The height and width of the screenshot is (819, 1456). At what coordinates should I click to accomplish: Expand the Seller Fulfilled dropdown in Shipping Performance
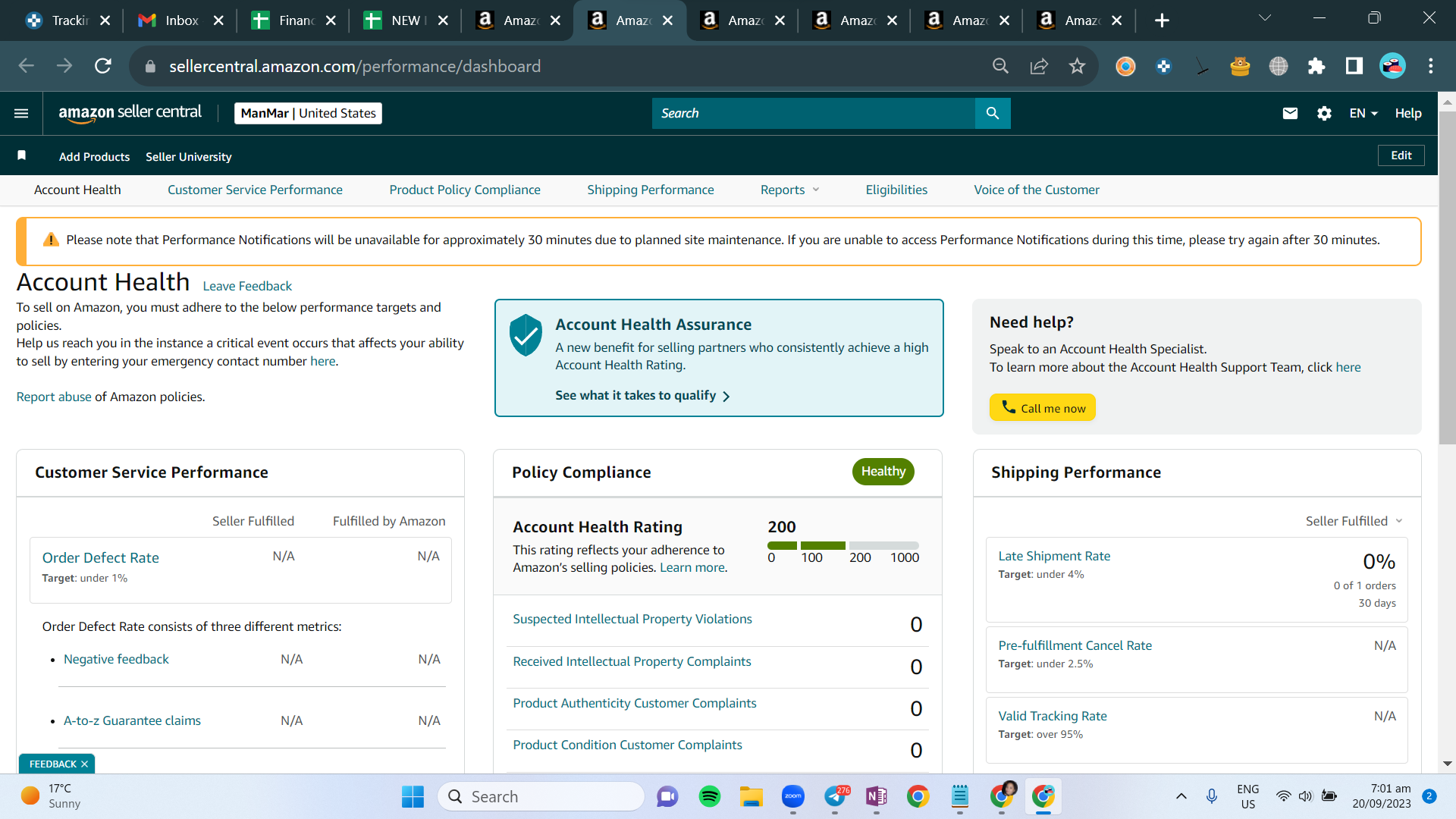(1354, 521)
